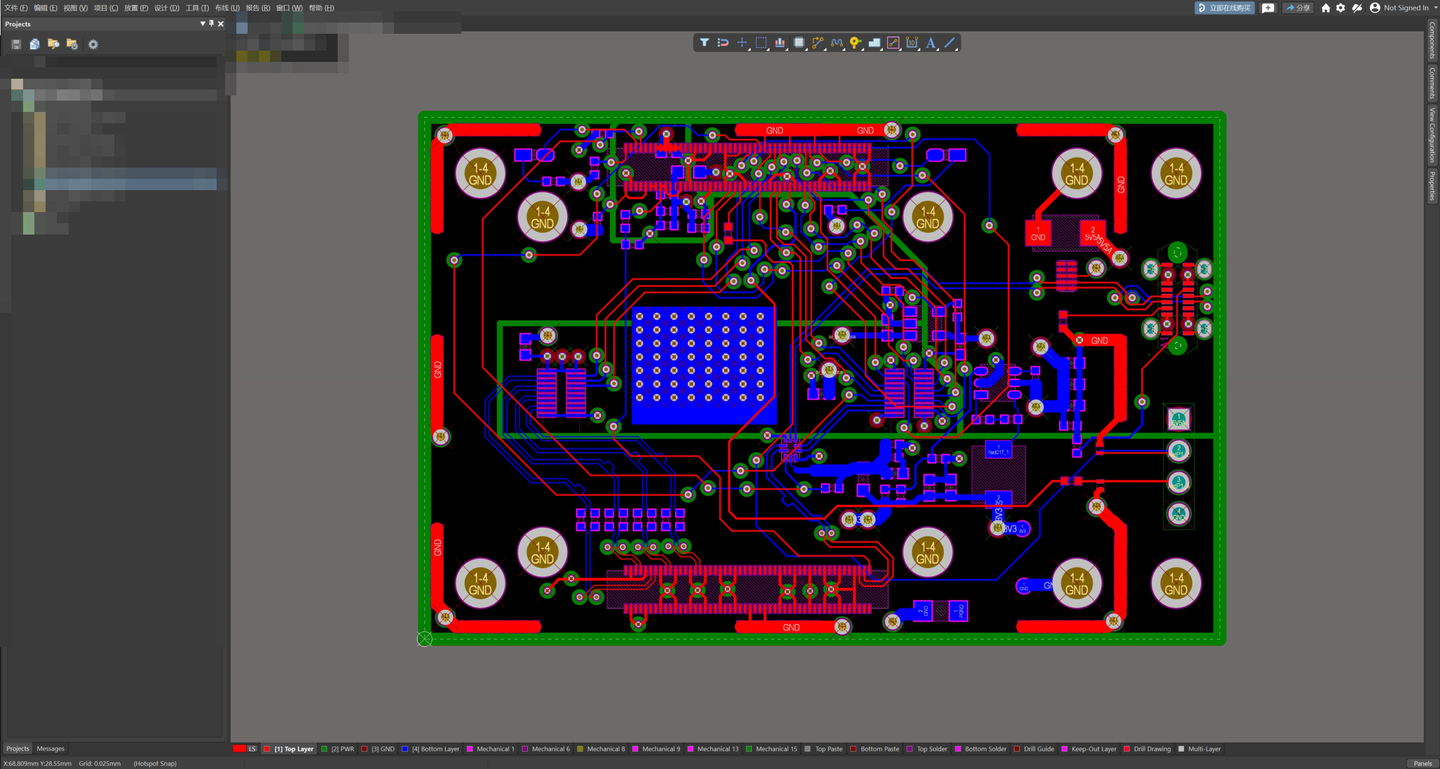Click the dimension placement tool
The height and width of the screenshot is (769, 1440).
click(x=912, y=43)
